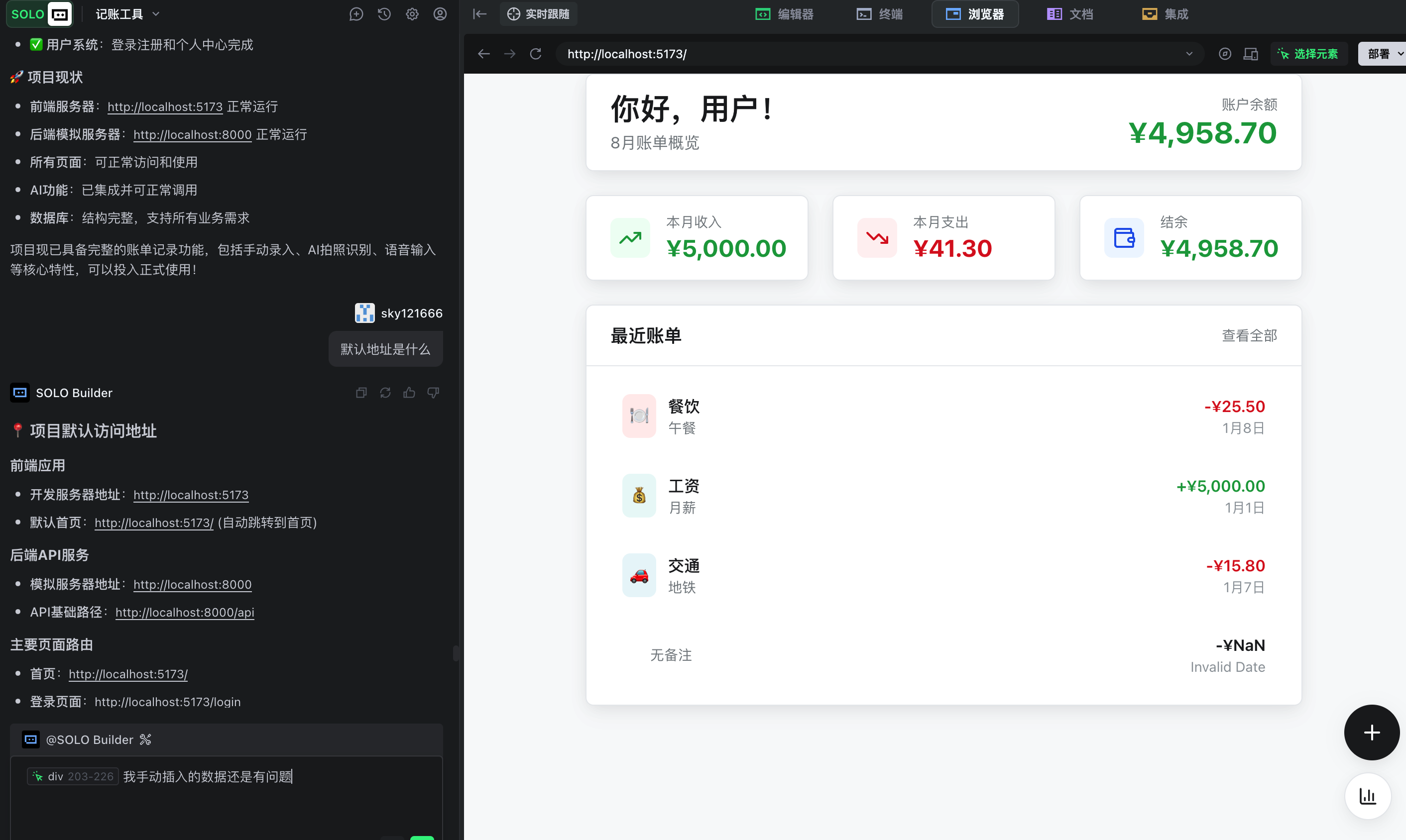The height and width of the screenshot is (840, 1406).
Task: Thumbs down the SOLO Builder reply
Action: coord(433,392)
